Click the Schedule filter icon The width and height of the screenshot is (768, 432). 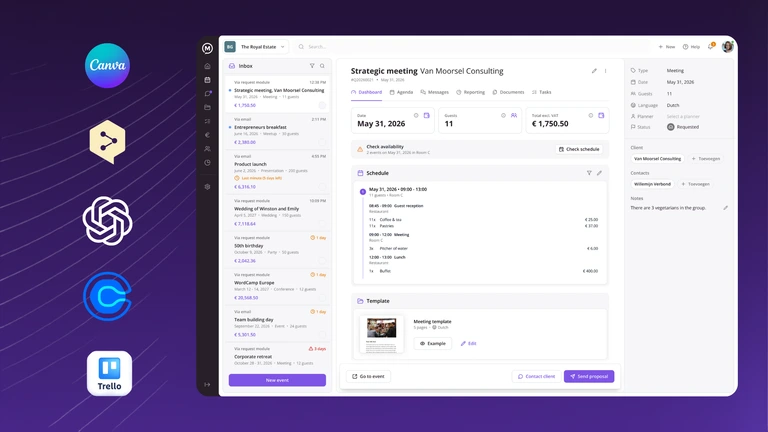click(x=589, y=173)
